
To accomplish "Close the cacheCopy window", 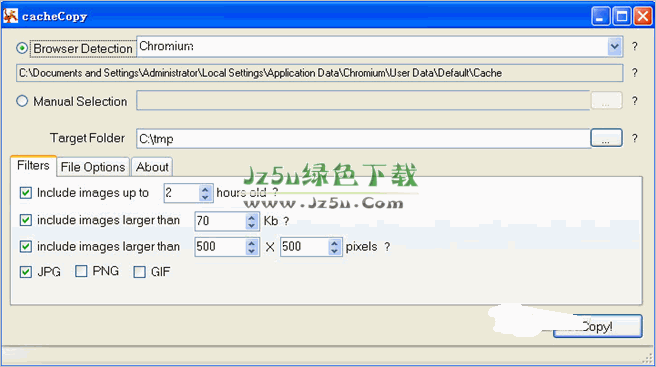I will click(x=643, y=16).
